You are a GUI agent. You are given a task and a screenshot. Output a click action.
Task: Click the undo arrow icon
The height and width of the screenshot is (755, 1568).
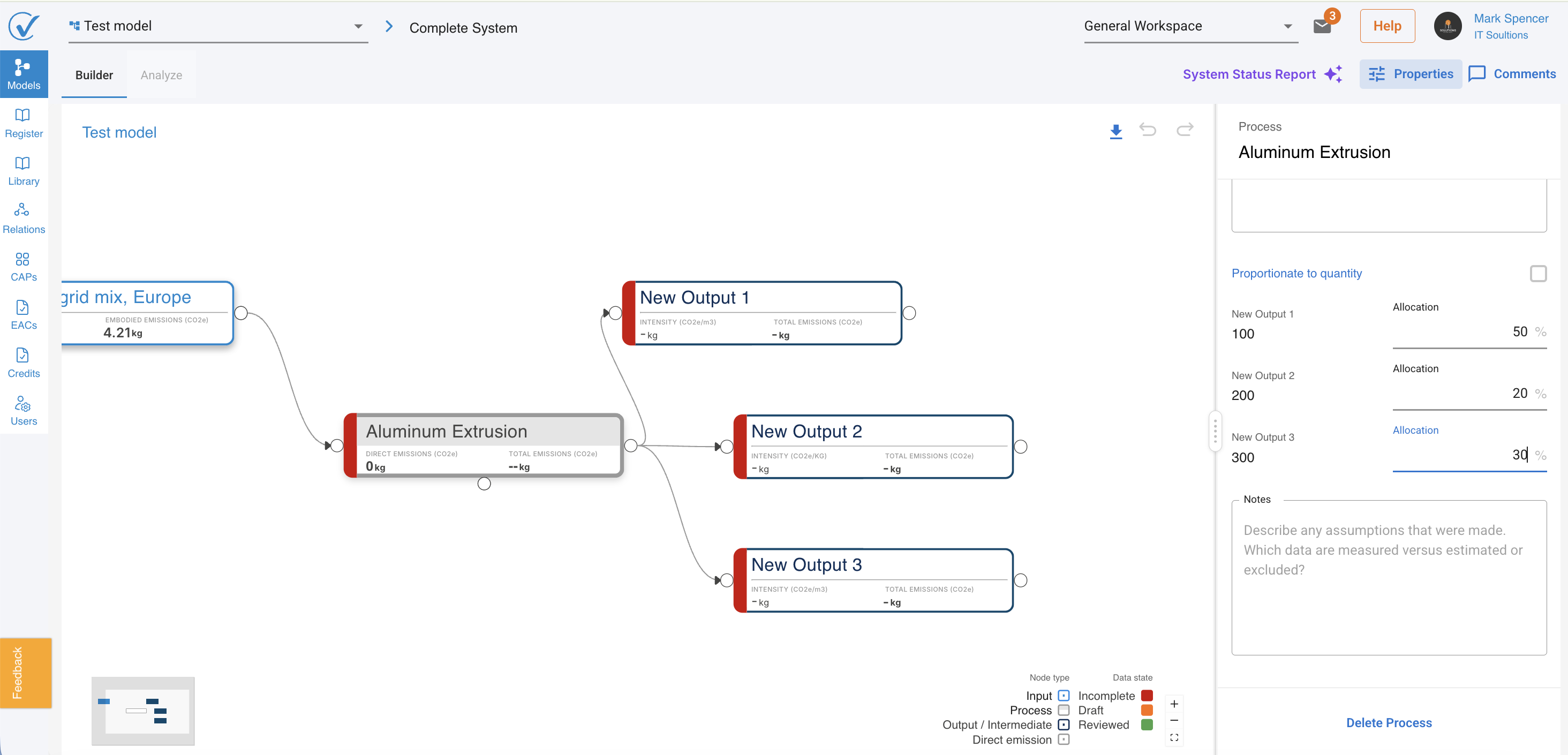pos(1148,130)
